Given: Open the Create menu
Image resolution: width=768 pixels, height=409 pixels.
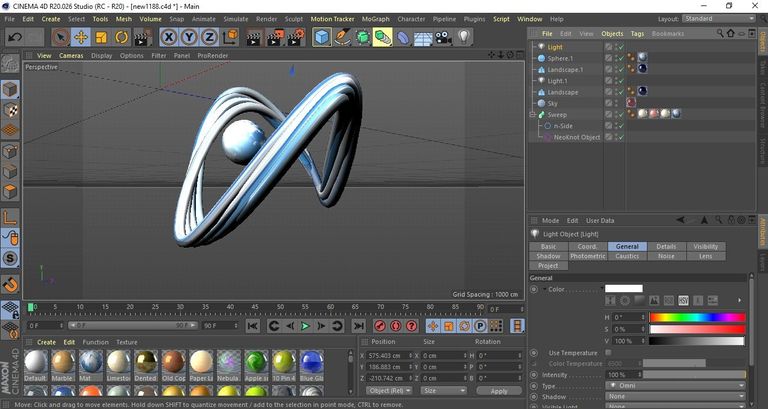Looking at the screenshot, I should point(51,19).
